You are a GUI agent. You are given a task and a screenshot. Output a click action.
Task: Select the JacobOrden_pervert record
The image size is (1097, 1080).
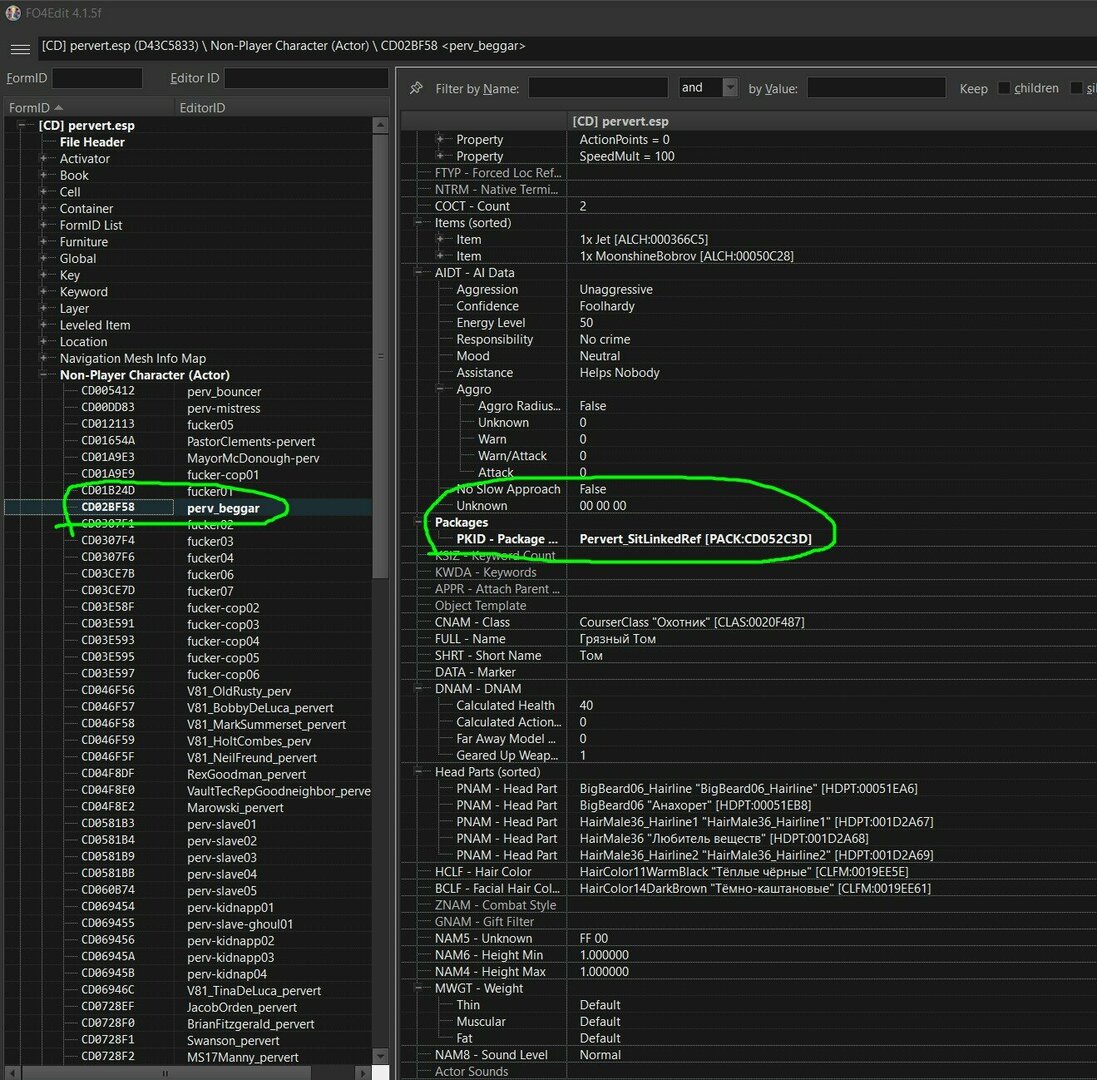coord(241,1007)
